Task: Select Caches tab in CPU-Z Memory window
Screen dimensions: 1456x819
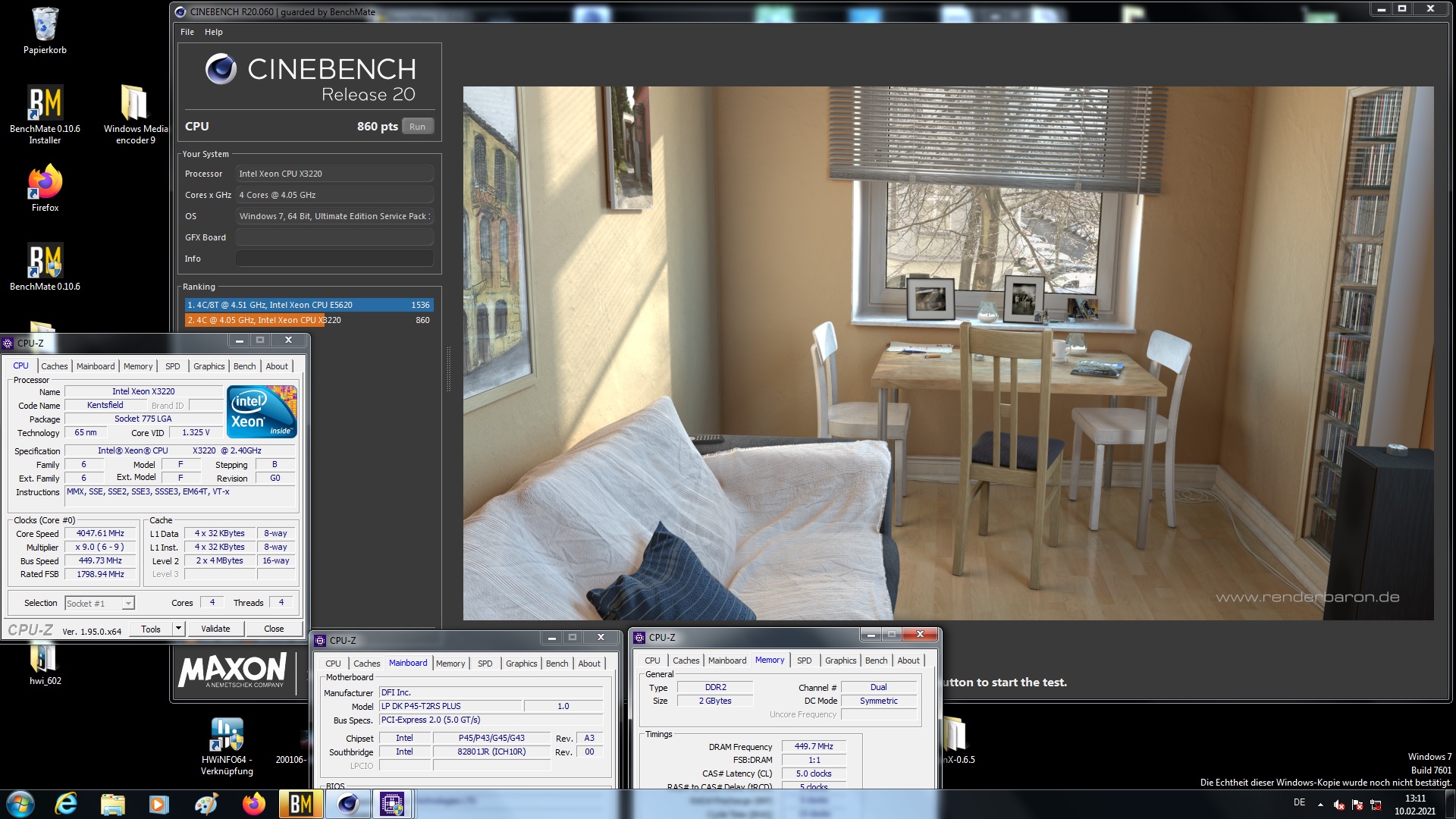Action: [686, 661]
